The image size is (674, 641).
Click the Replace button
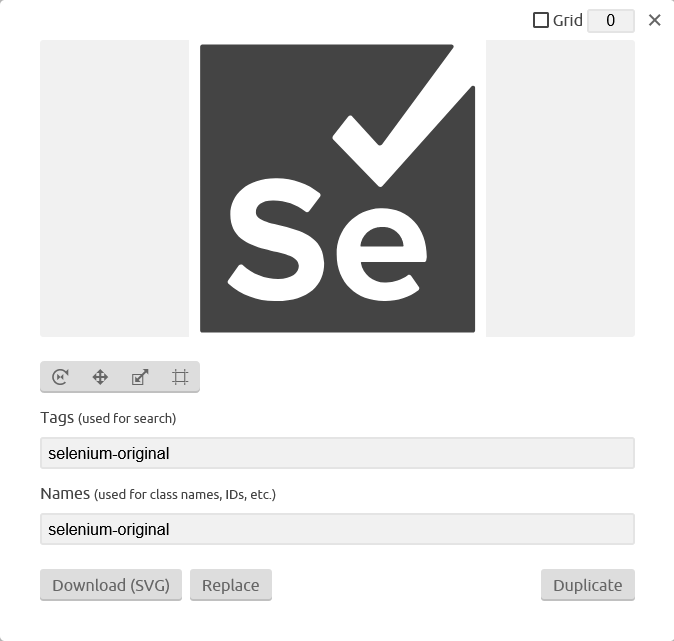[x=230, y=585]
